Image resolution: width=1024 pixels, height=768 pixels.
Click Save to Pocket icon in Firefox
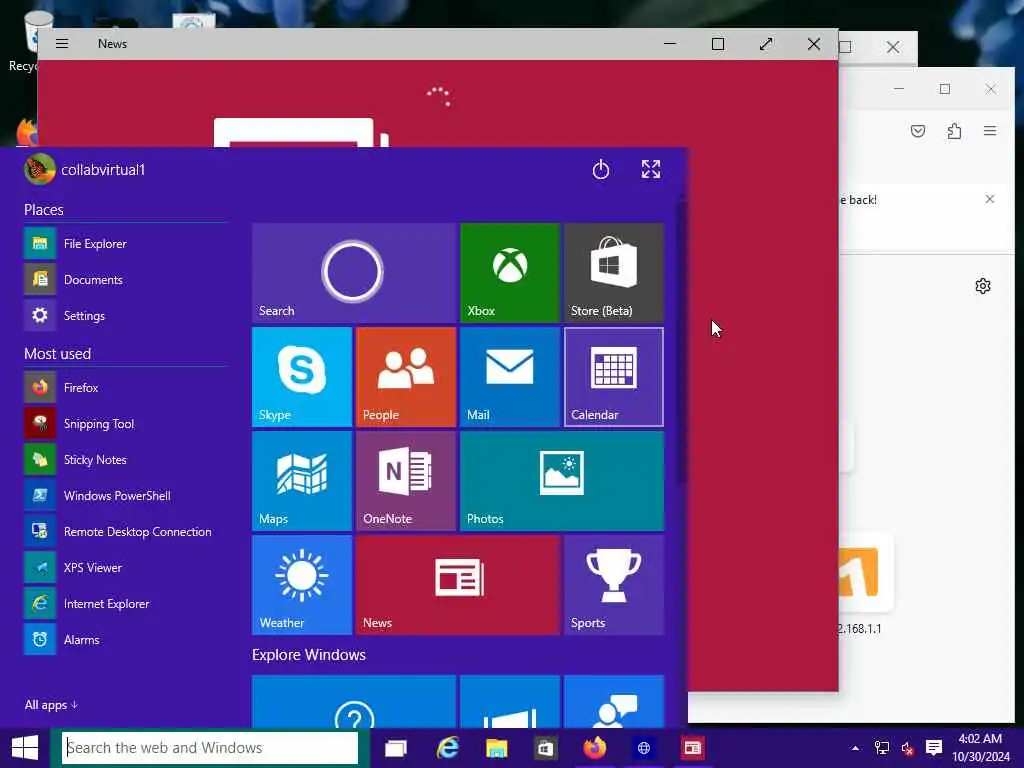point(918,131)
